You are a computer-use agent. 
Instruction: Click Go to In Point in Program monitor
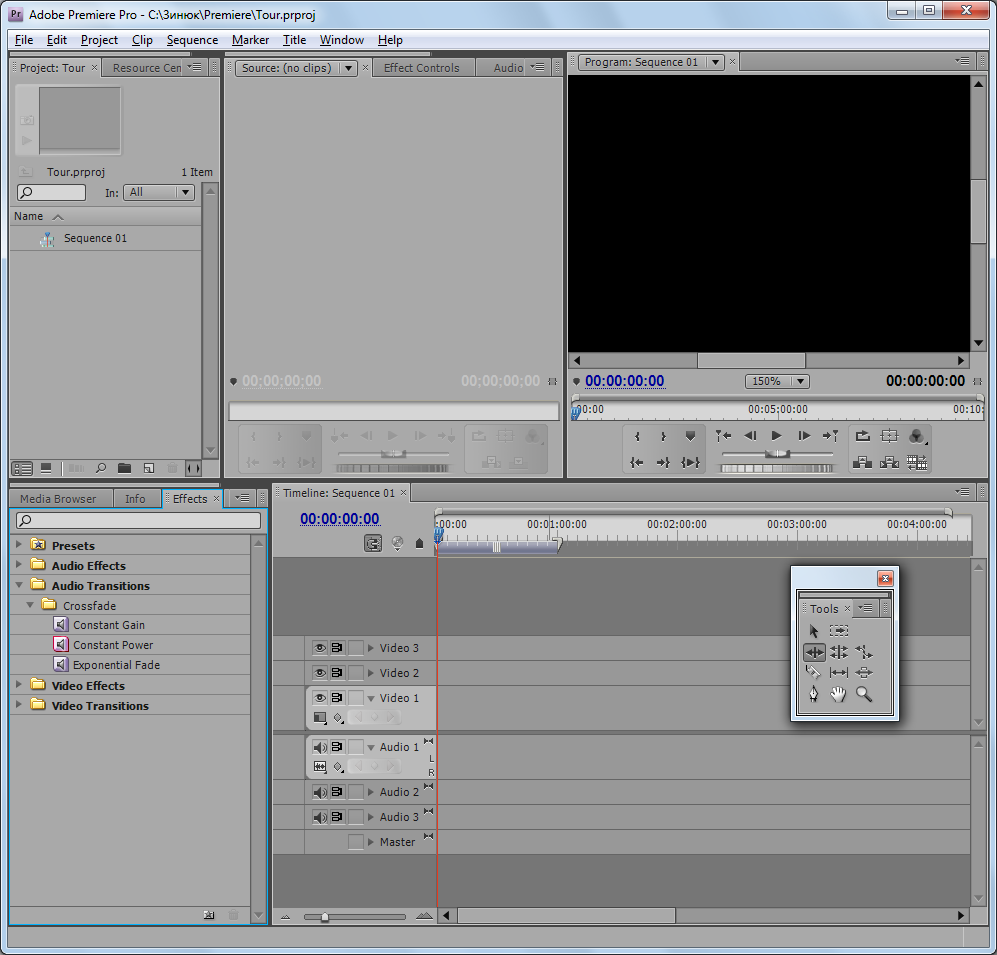(x=637, y=463)
